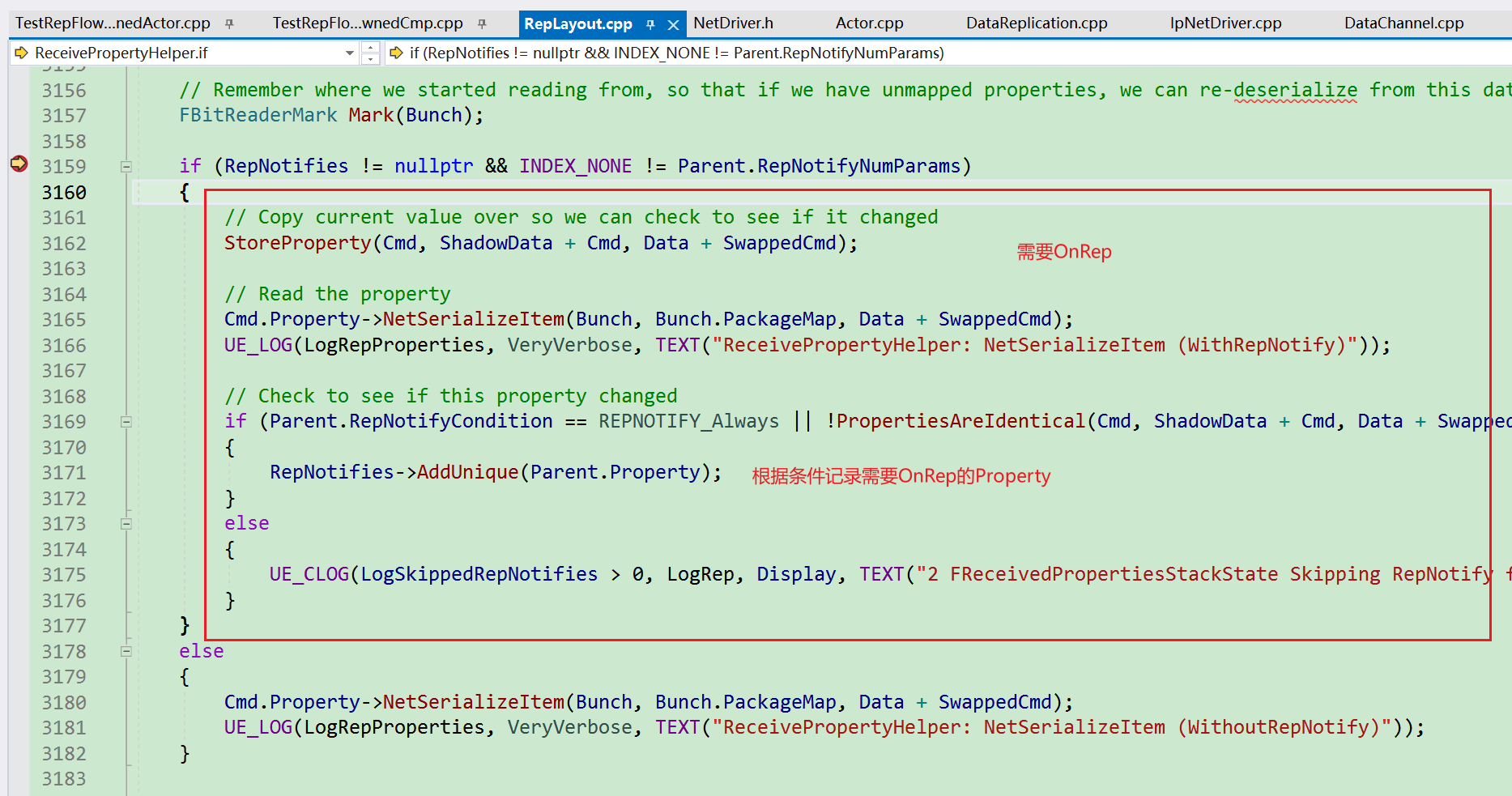Viewport: 1512px width, 796px height.
Task: Click FBitReaderMark type on line 3157
Action: [x=258, y=115]
